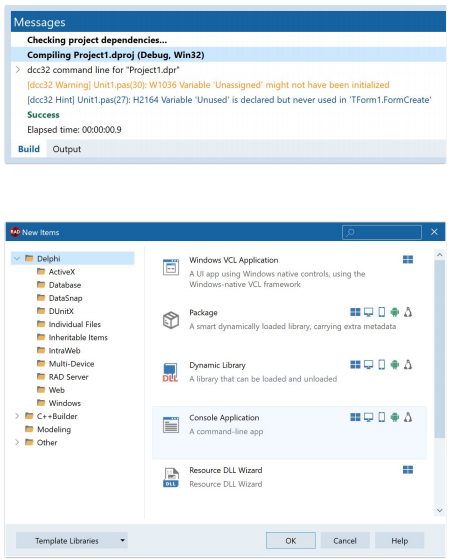452x560 pixels.
Task: Expand the dcc32 command line message
Action: tap(18, 70)
